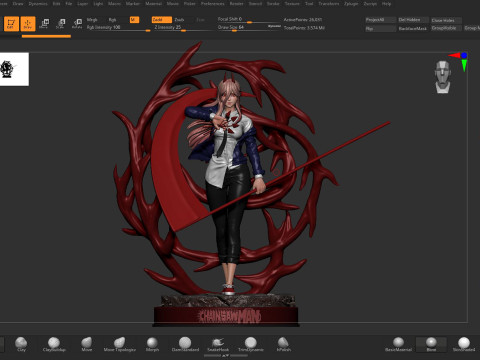Open the Help menu
The width and height of the screenshot is (480, 360).
[387, 4]
